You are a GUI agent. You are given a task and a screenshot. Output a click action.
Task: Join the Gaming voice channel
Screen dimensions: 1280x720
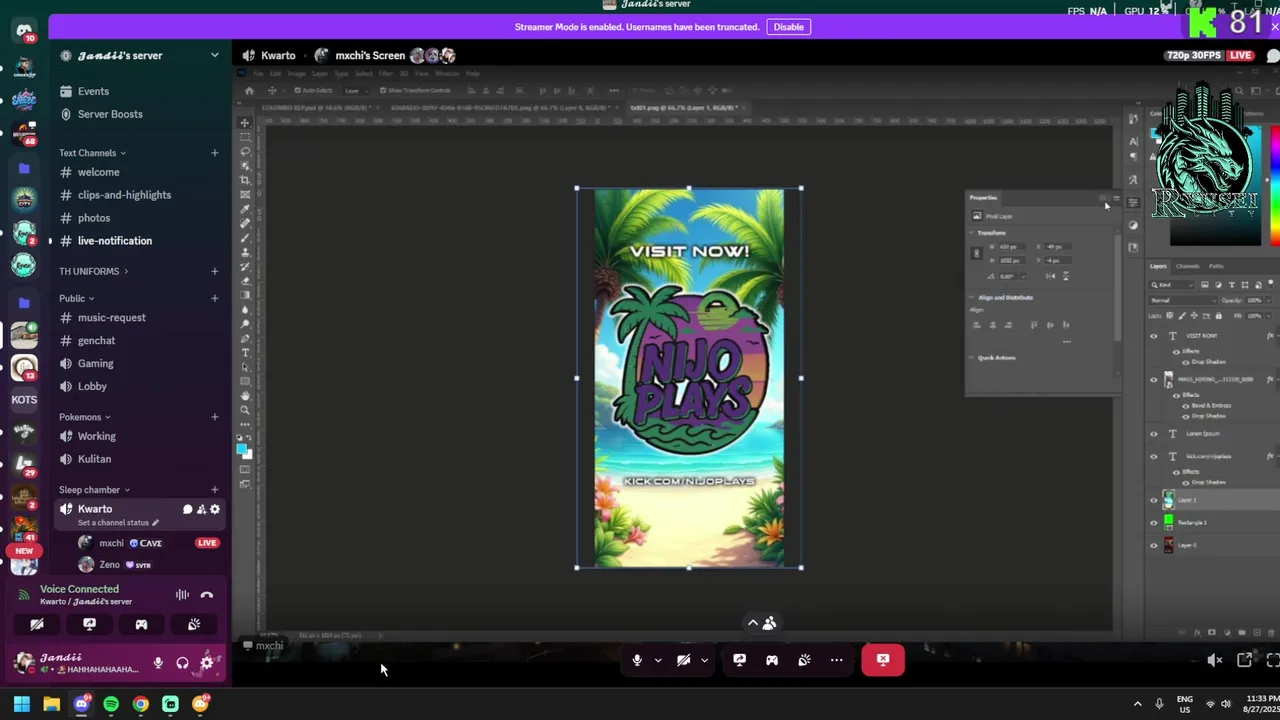pos(95,364)
